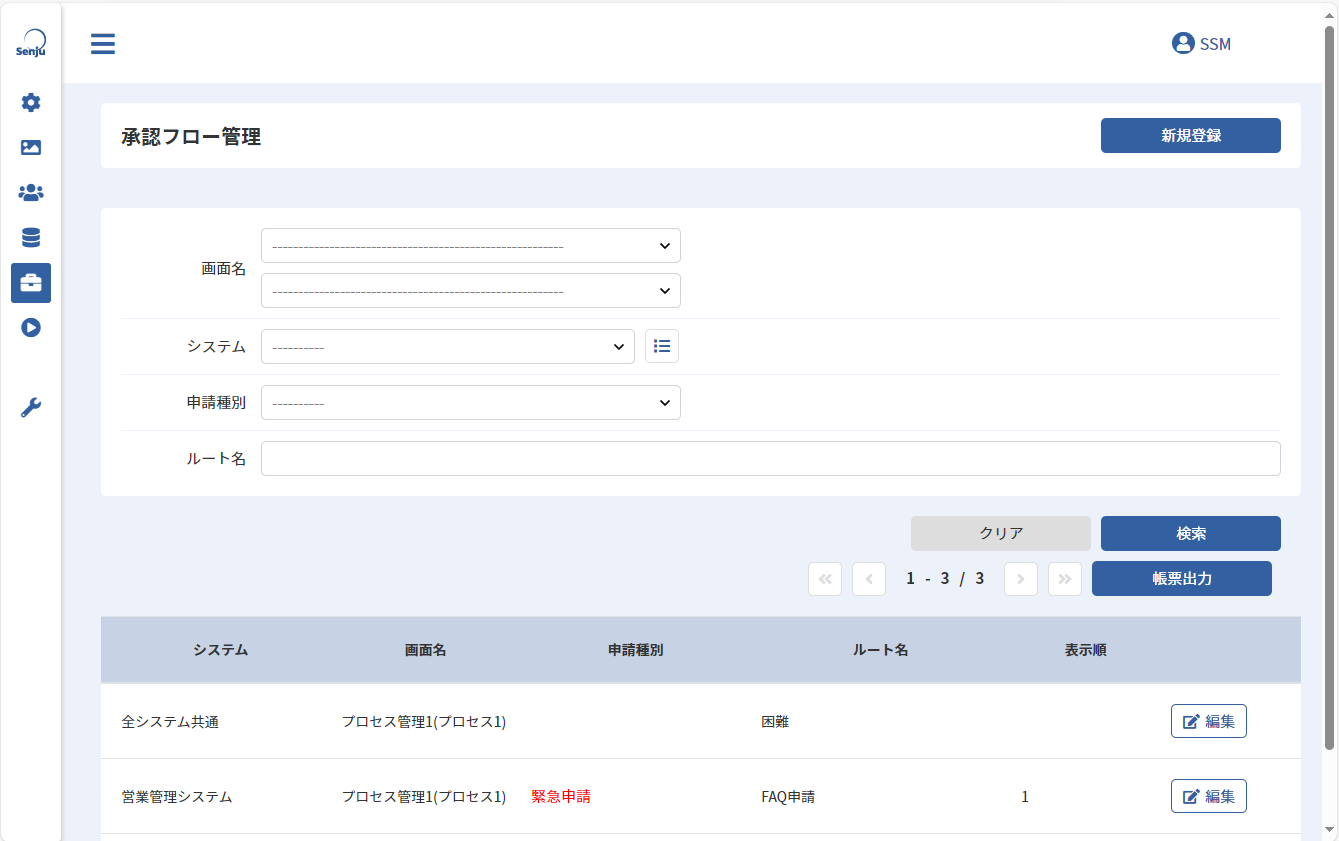Viewport: 1339px width, 841px height.
Task: Open the gear settings sidebar icon
Action: pyautogui.click(x=31, y=102)
